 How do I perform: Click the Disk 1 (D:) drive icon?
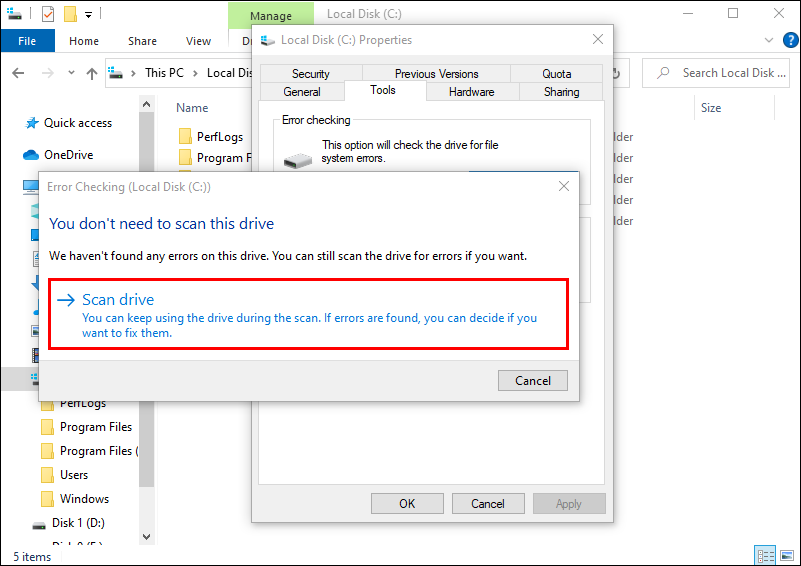[x=39, y=525]
